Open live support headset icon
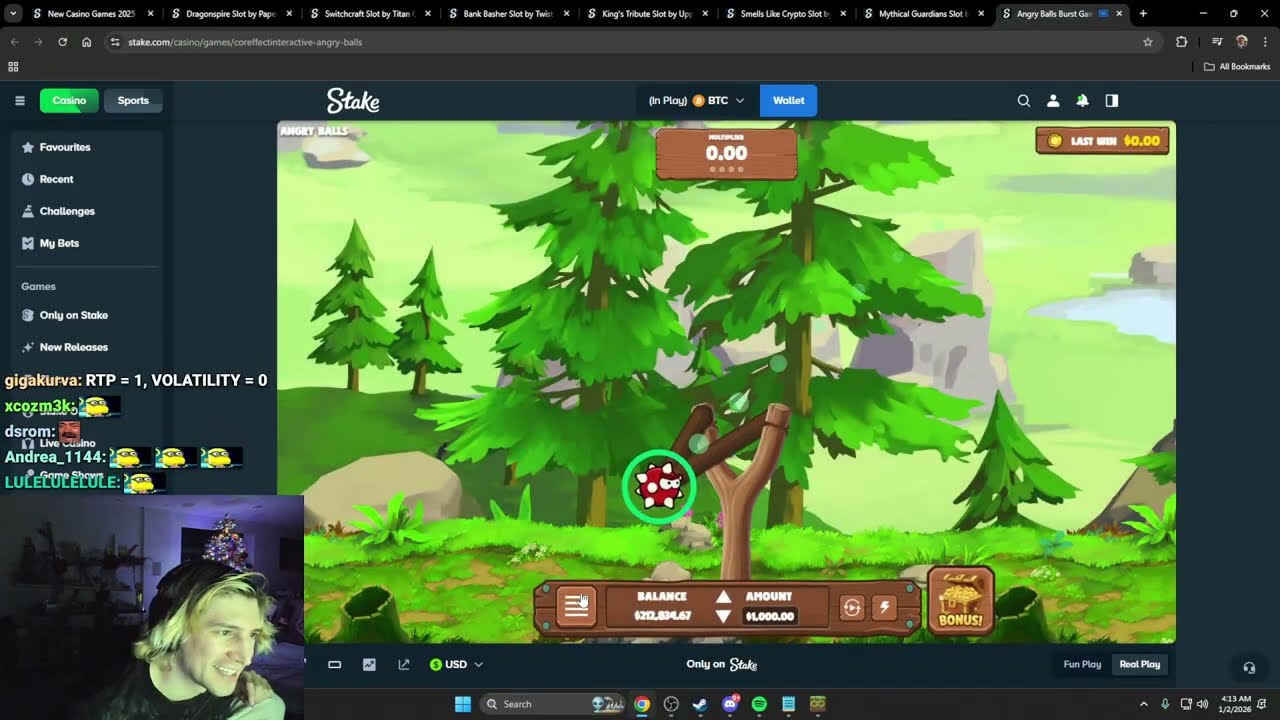 pyautogui.click(x=1249, y=667)
